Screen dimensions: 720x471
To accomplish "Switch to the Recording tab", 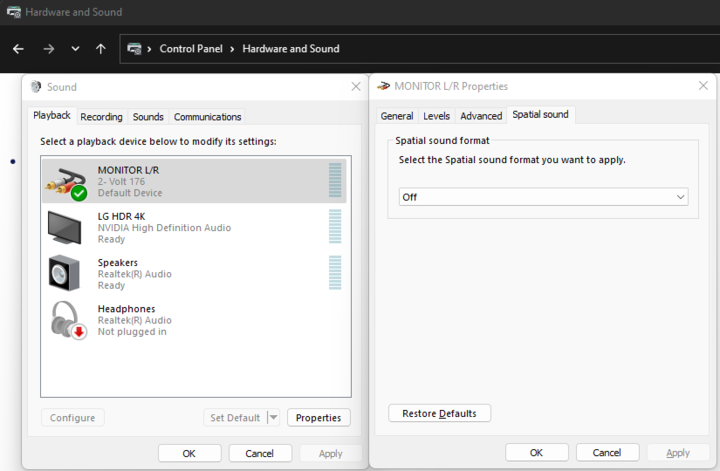I will (x=101, y=117).
